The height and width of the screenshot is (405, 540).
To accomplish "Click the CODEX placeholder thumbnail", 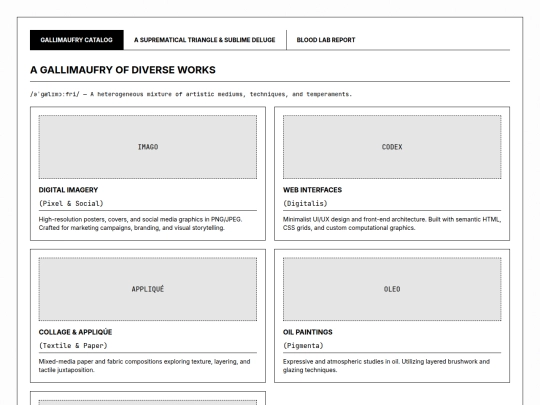I will pyautogui.click(x=392, y=147).
